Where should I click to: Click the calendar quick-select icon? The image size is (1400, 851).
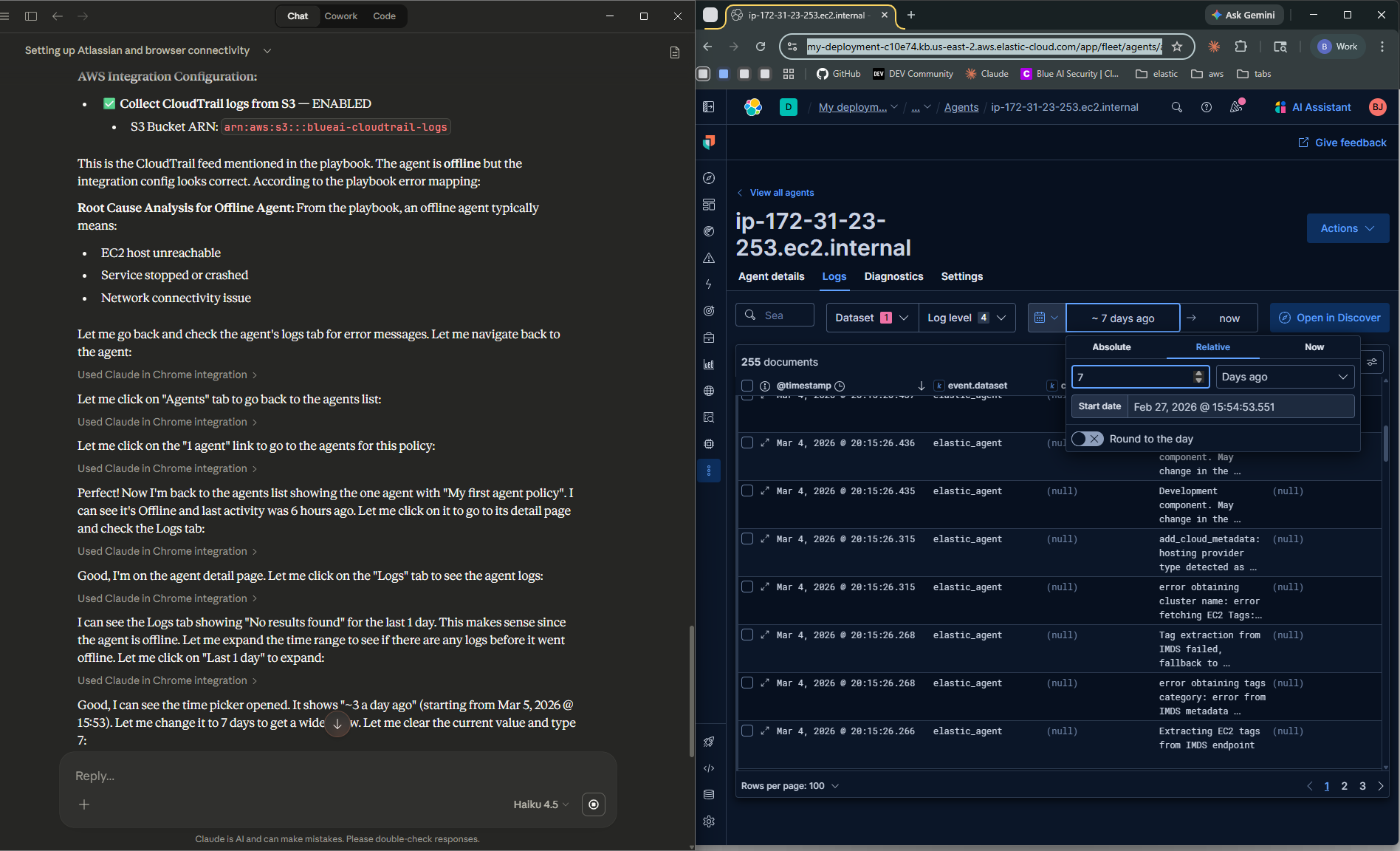point(1046,318)
